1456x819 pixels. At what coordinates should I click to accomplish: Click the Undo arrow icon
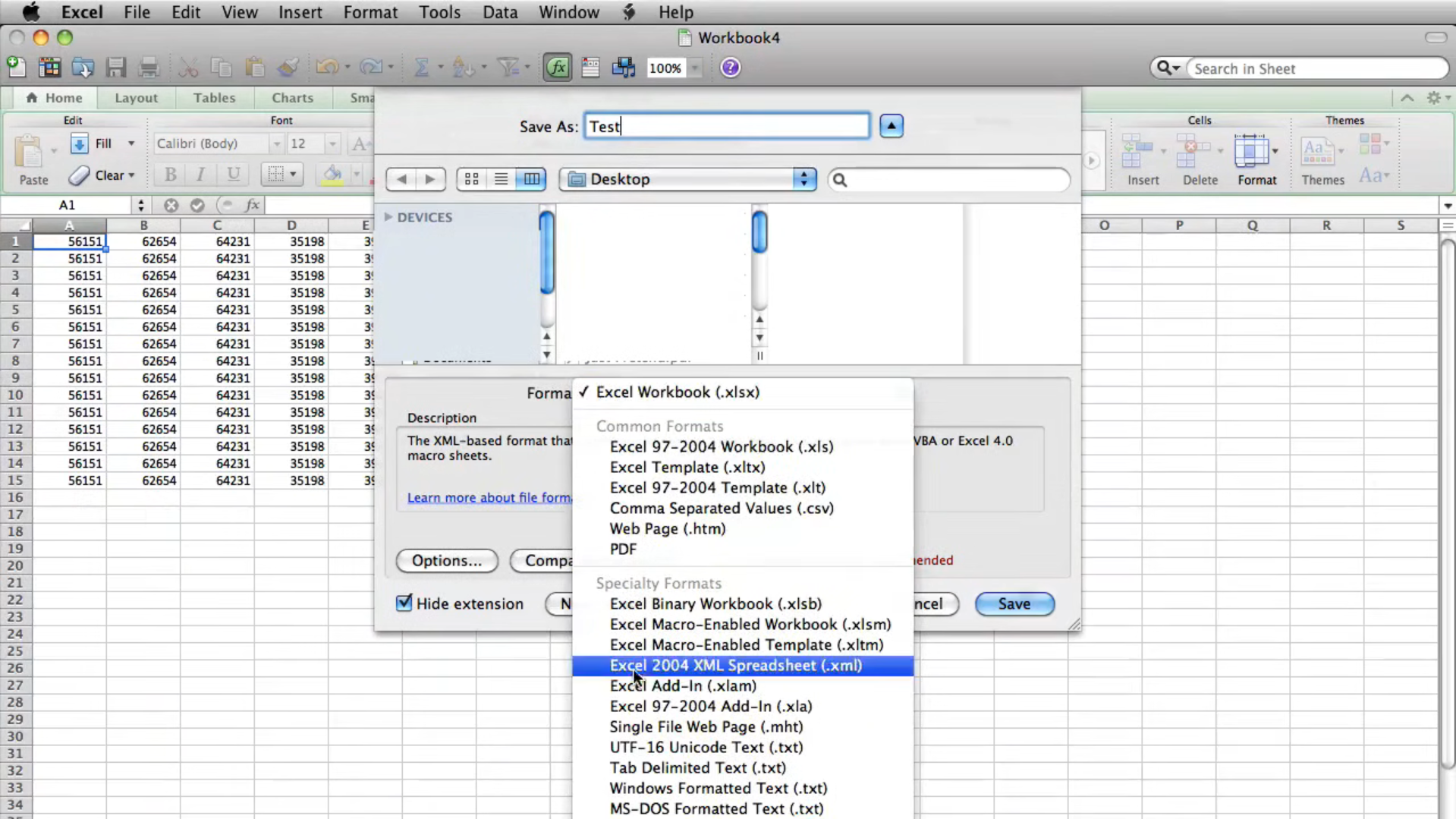327,68
